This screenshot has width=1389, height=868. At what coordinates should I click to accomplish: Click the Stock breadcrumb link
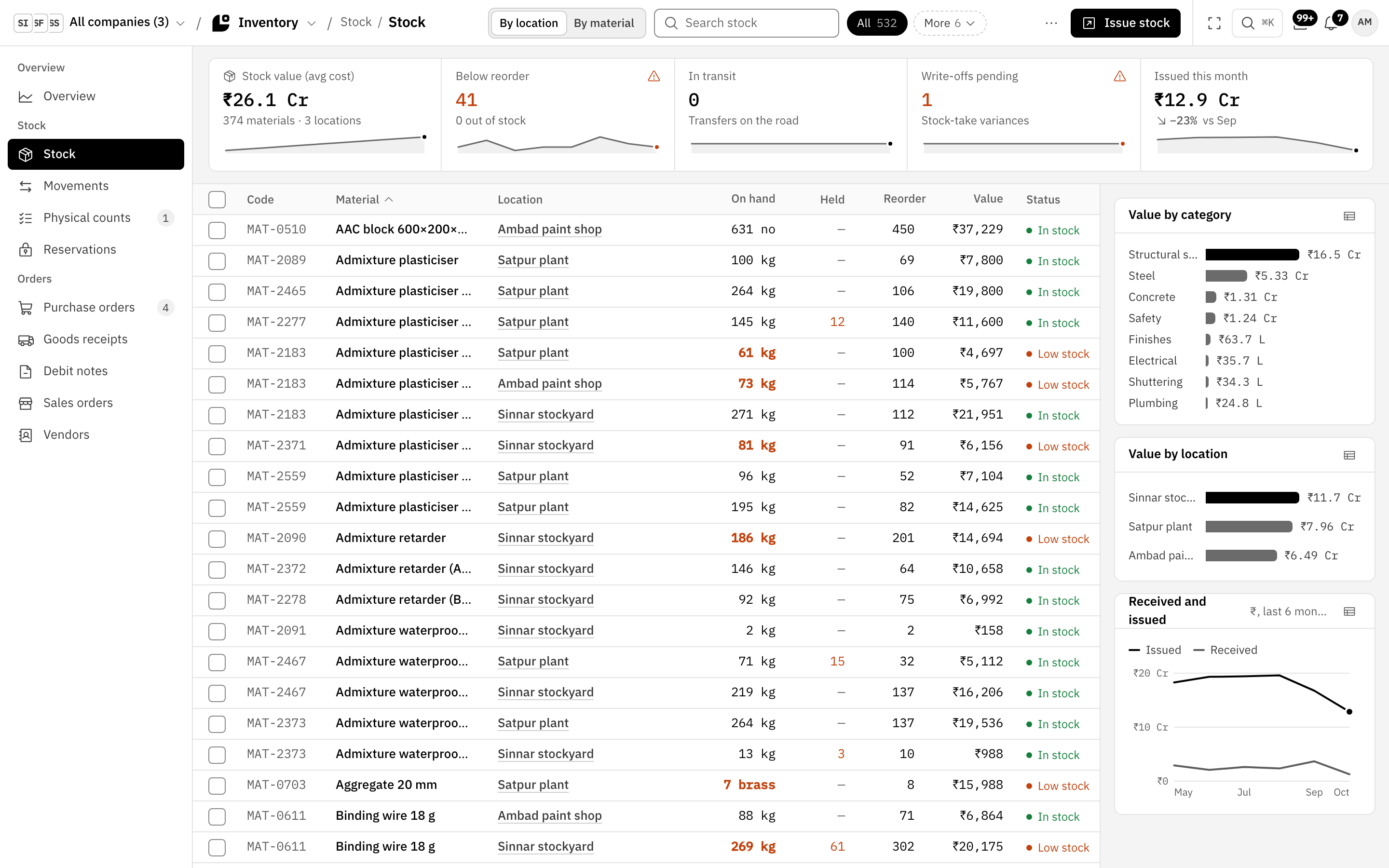coord(356,22)
